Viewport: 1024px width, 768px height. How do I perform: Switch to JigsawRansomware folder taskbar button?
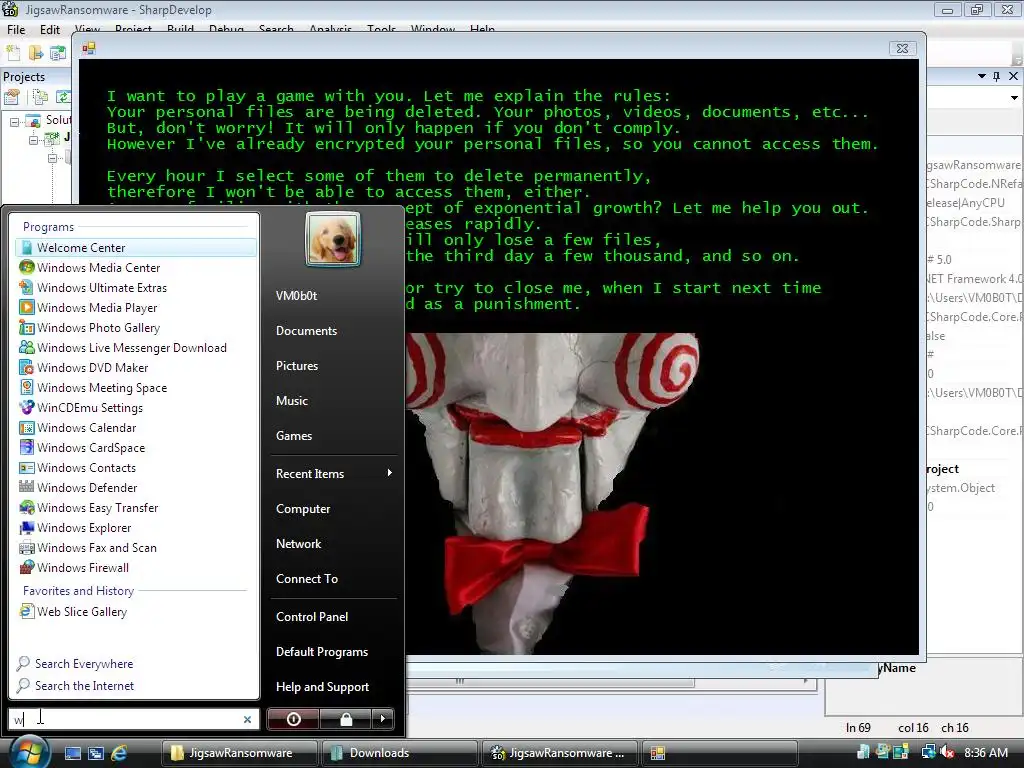coord(239,753)
